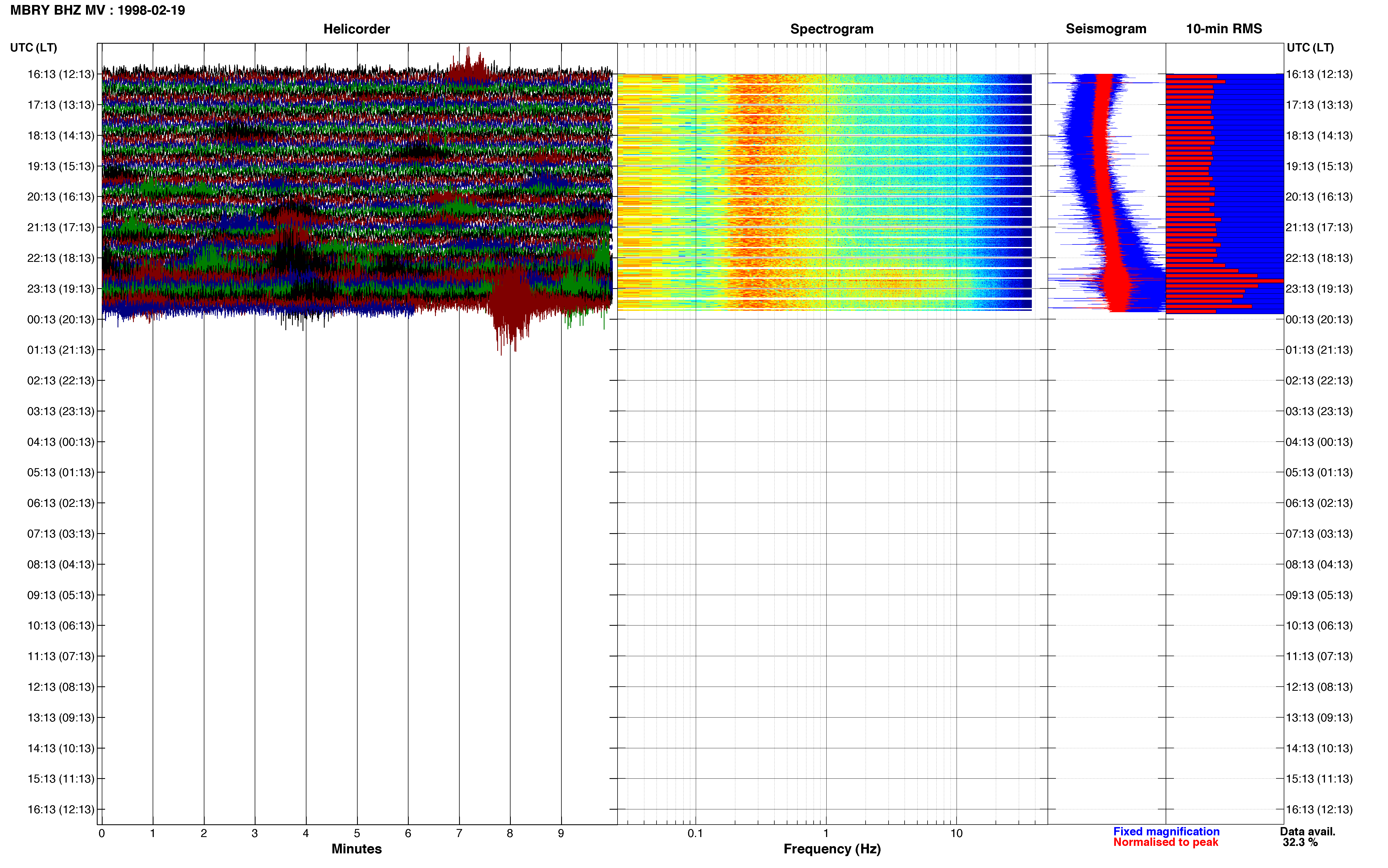
Task: Click left-axis time label '09:13 (05:13)'
Action: pos(61,595)
